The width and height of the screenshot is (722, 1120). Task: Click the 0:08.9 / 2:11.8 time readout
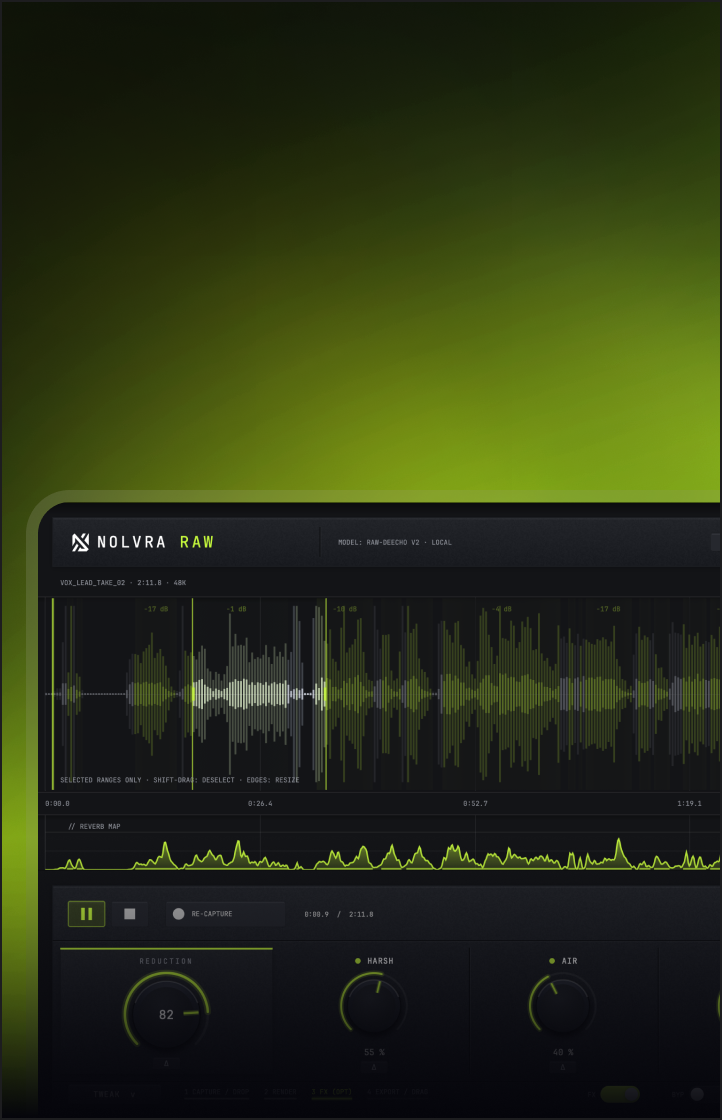click(339, 914)
